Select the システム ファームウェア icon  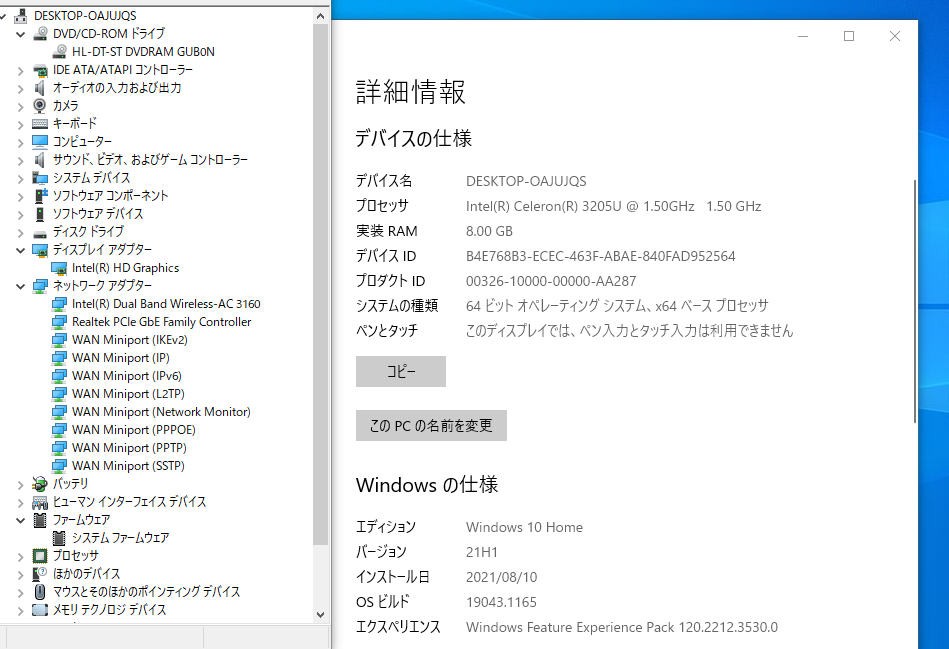pos(59,538)
